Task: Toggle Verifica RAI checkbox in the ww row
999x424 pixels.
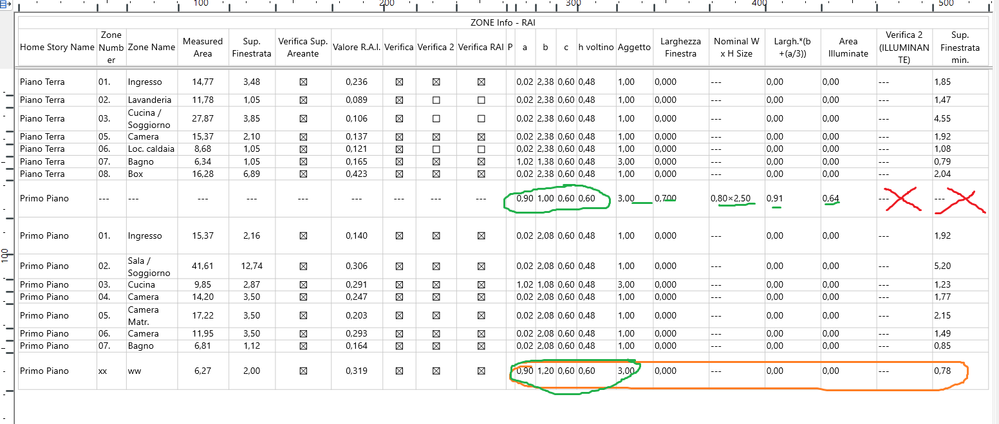Action: [481, 371]
